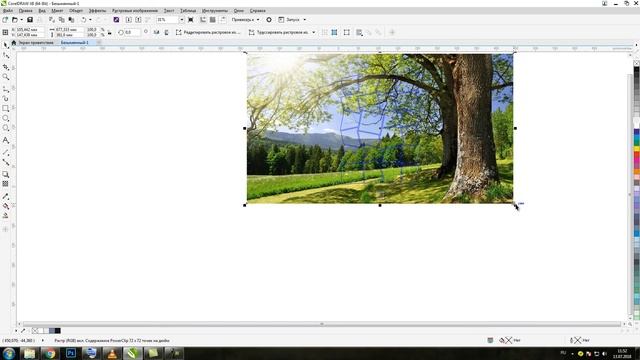Select the Artistic Media tool
Viewport: 640px width, 360px height.
(x=6, y=98)
